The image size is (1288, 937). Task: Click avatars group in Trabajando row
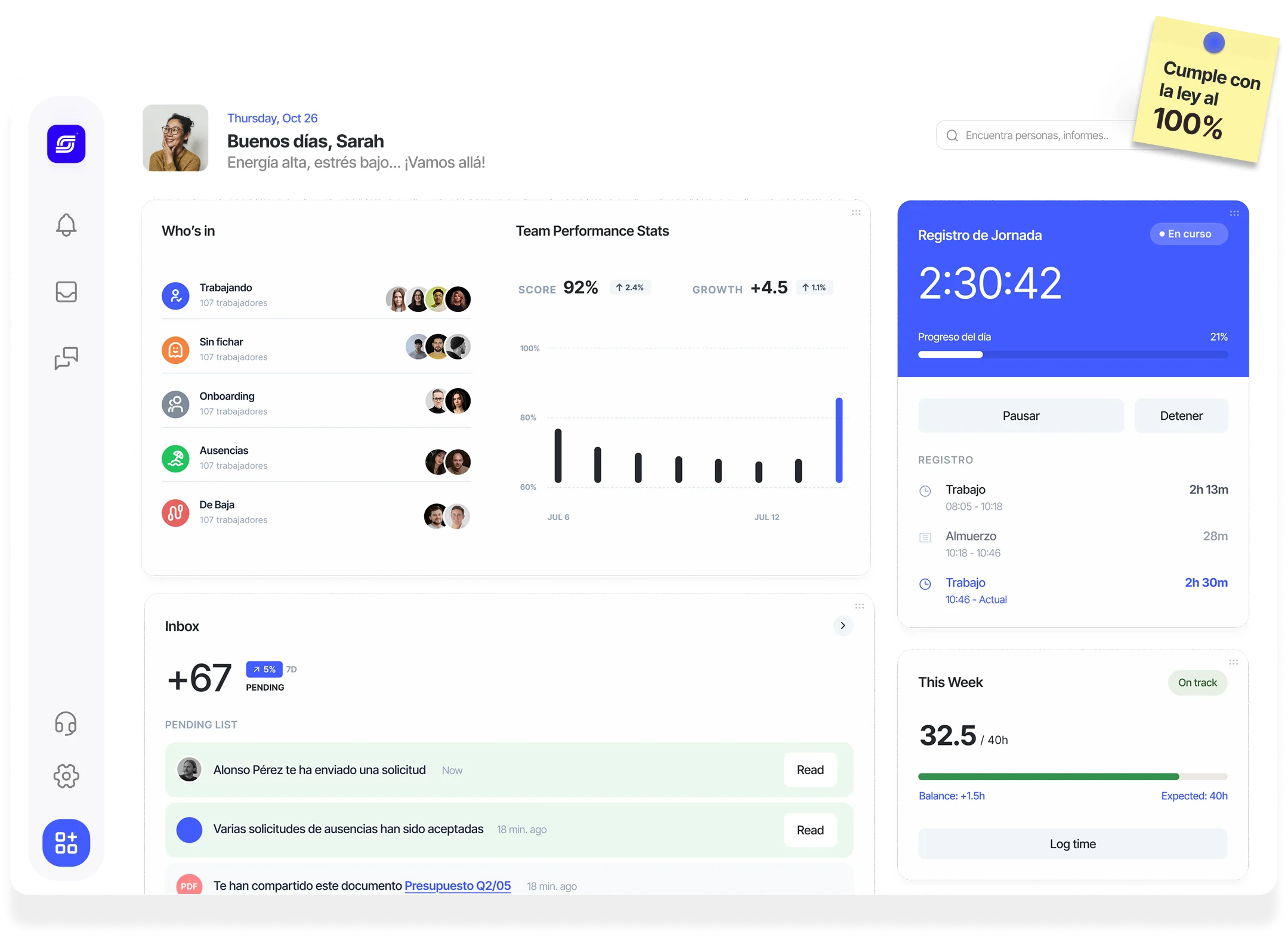[428, 299]
